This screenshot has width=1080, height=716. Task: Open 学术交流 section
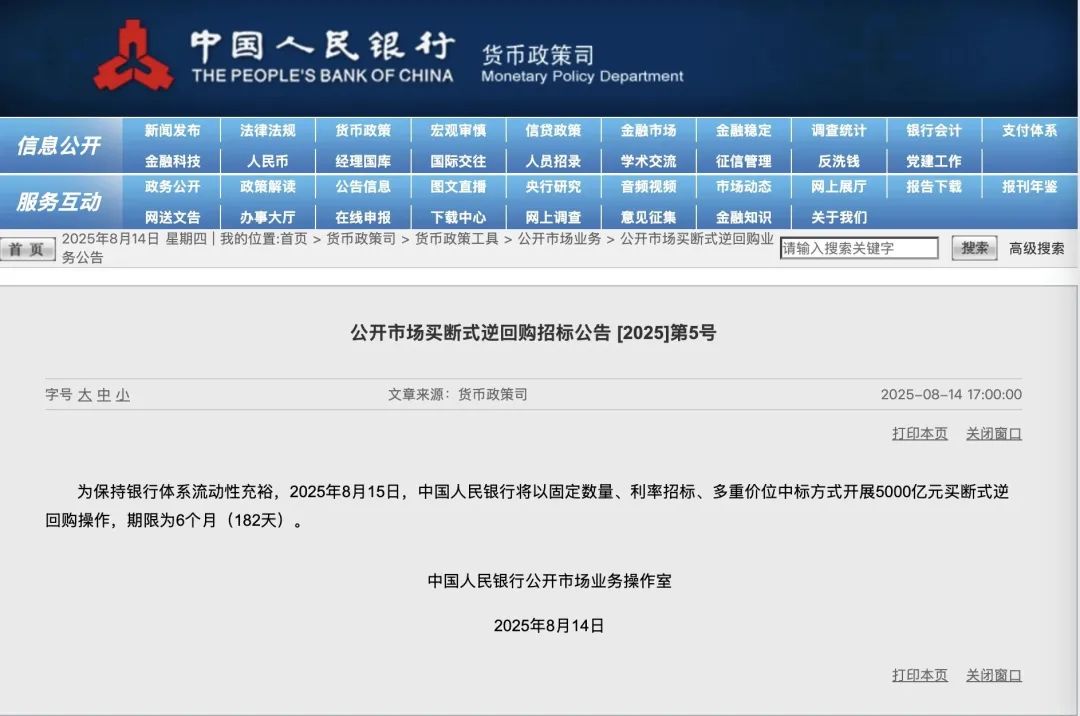click(648, 161)
